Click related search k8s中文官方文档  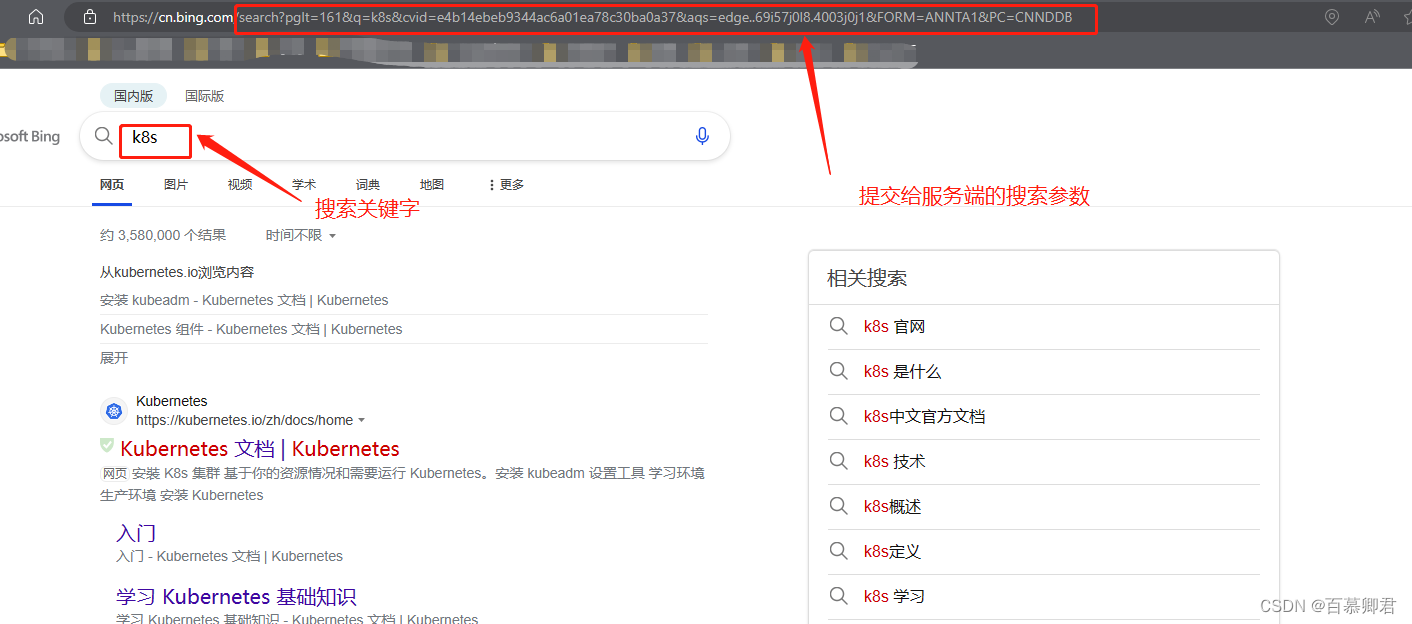click(x=925, y=417)
